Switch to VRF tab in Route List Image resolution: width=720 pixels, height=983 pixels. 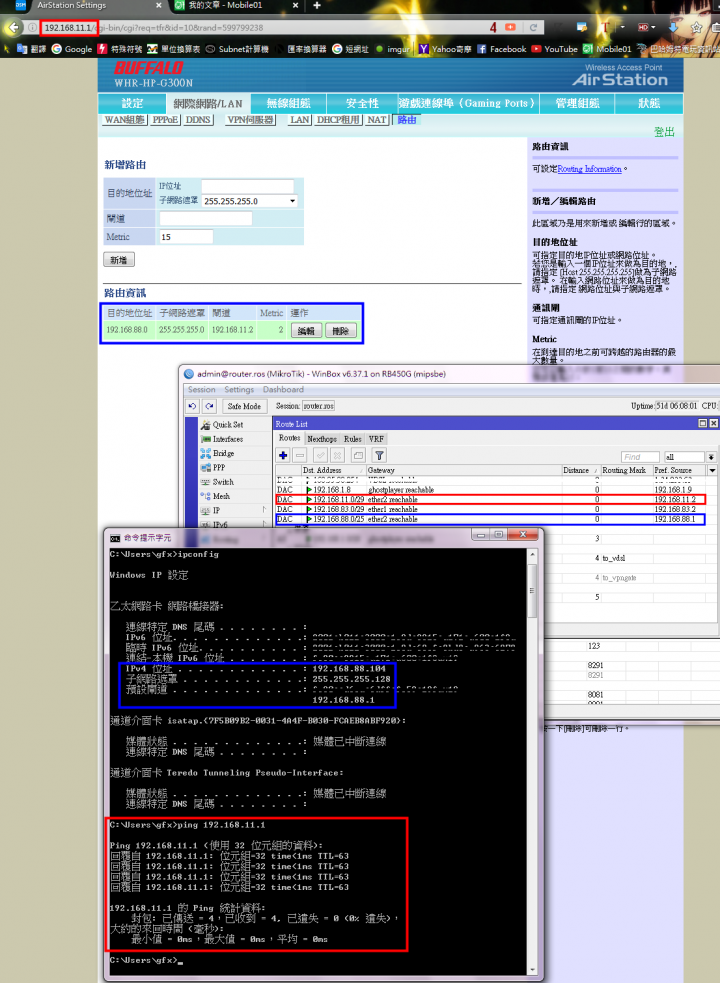tap(376, 439)
